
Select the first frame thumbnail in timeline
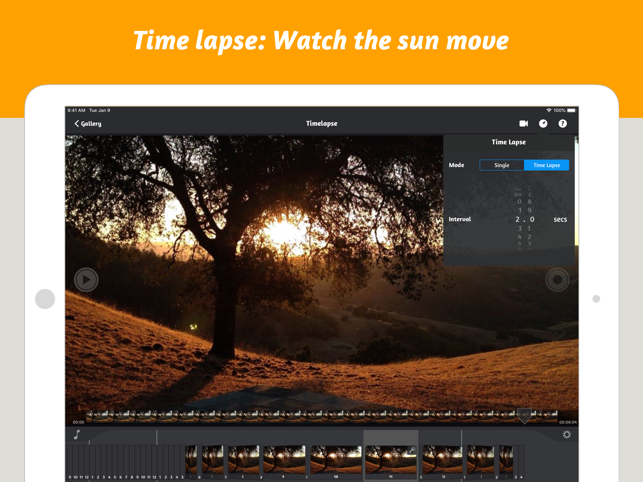coord(191,460)
